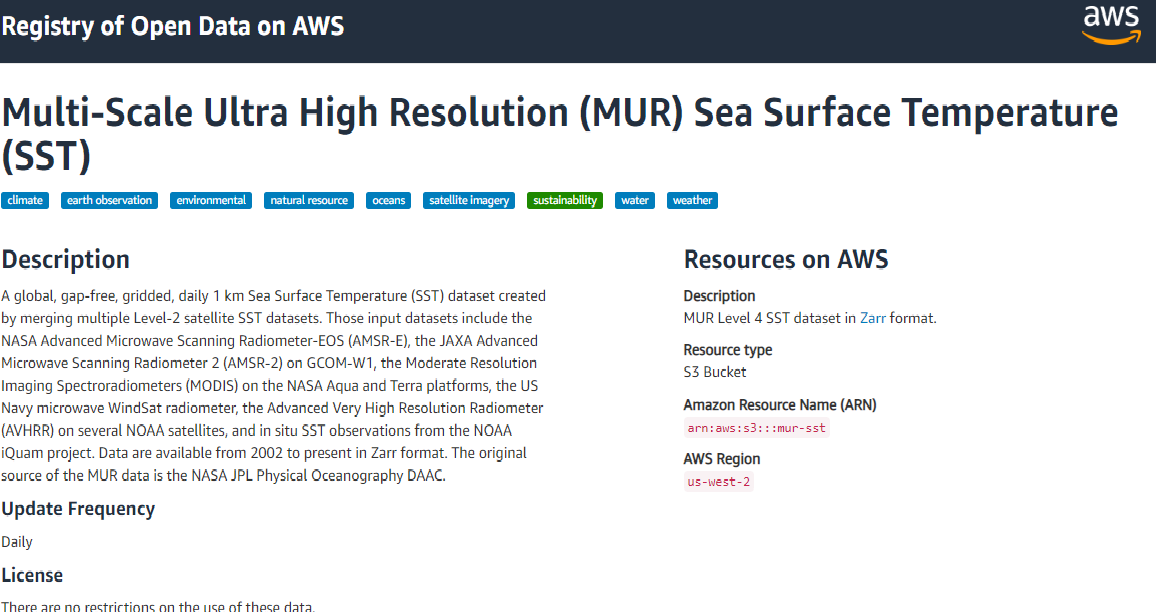Screen dimensions: 1156x612
Task: Click the S3 Bucket resource type value
Action: [x=715, y=372]
